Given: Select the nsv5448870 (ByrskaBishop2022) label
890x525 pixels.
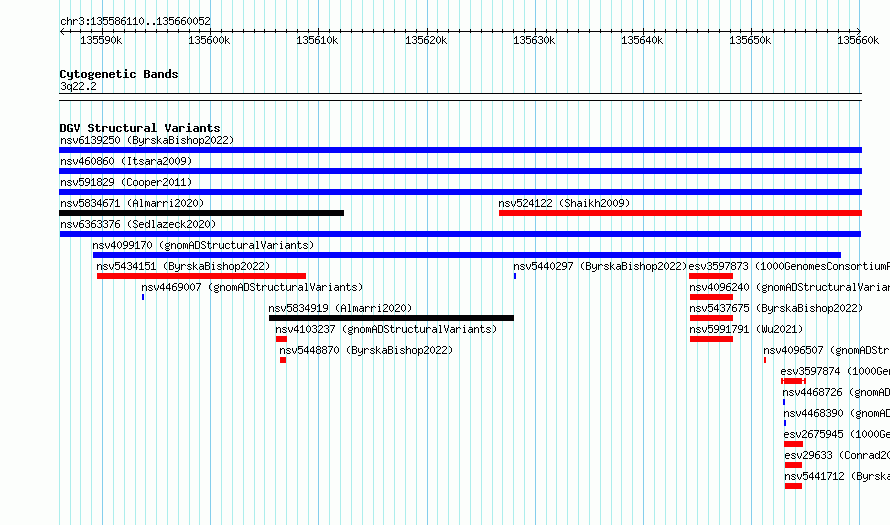Looking at the screenshot, I should tap(366, 350).
